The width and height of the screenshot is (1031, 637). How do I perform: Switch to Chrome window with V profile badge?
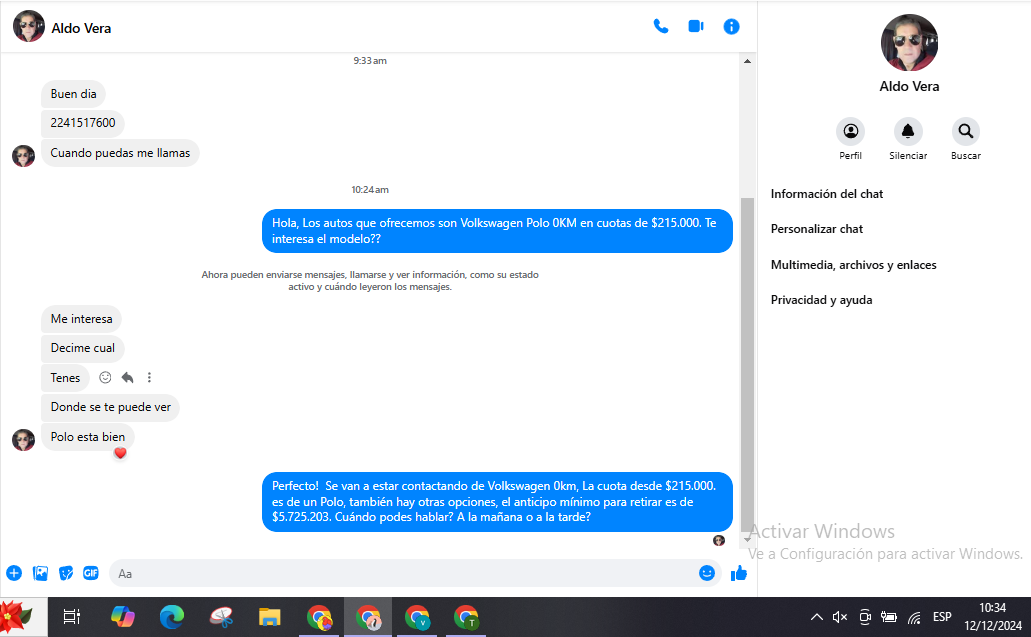pyautogui.click(x=417, y=617)
